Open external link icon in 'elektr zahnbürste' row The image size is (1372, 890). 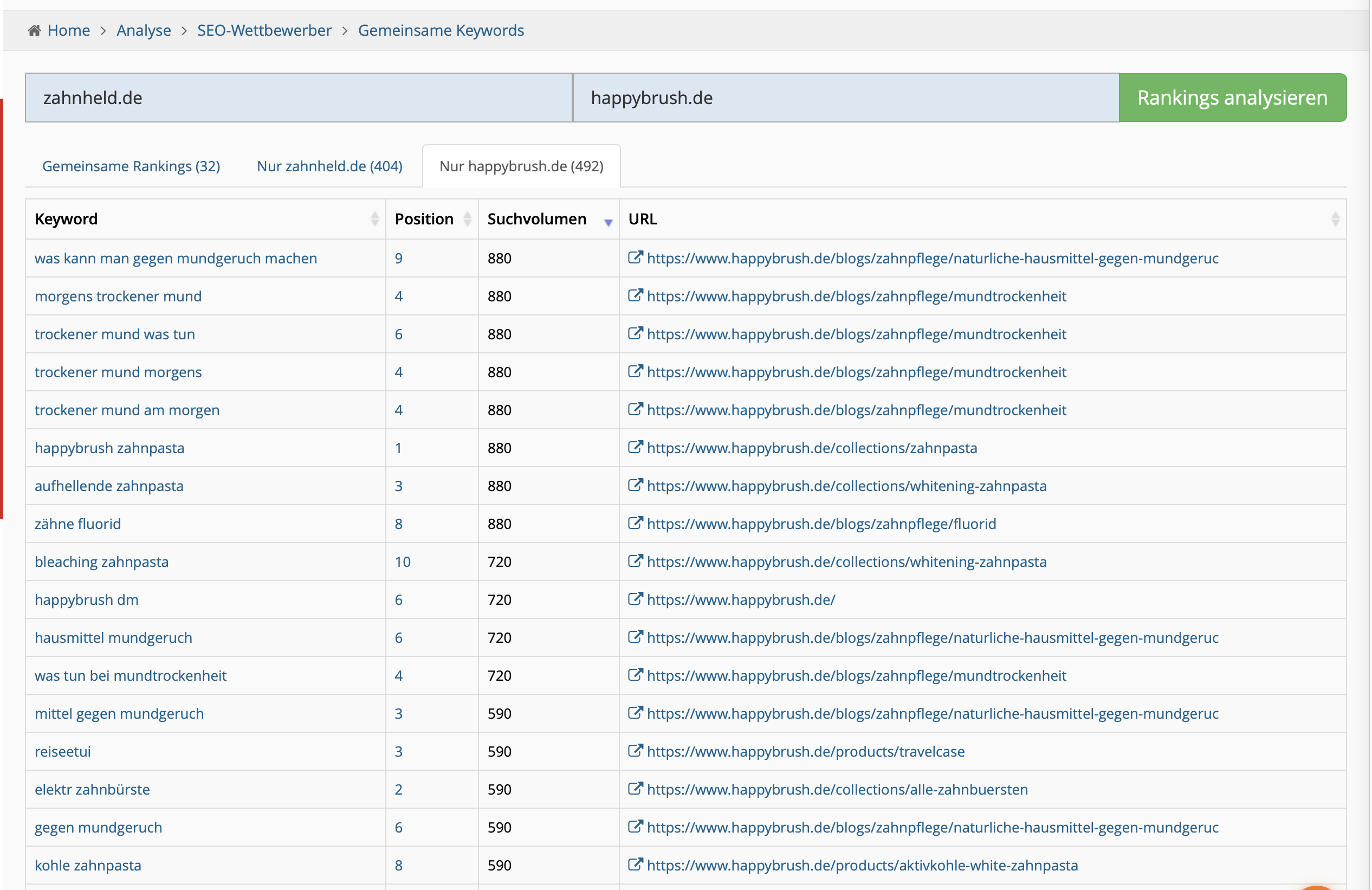tap(635, 789)
